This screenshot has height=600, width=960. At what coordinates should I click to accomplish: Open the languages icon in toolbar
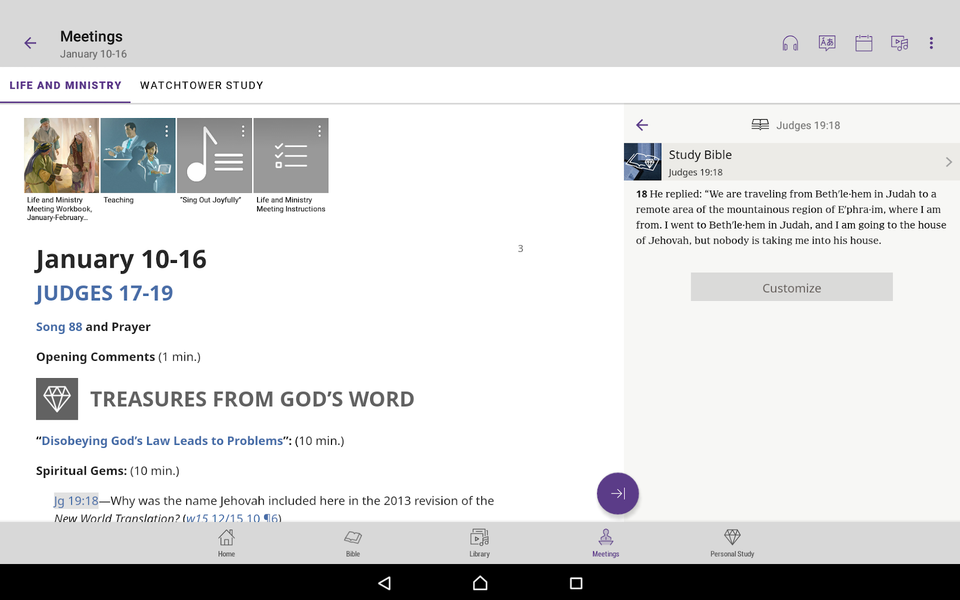(x=827, y=43)
